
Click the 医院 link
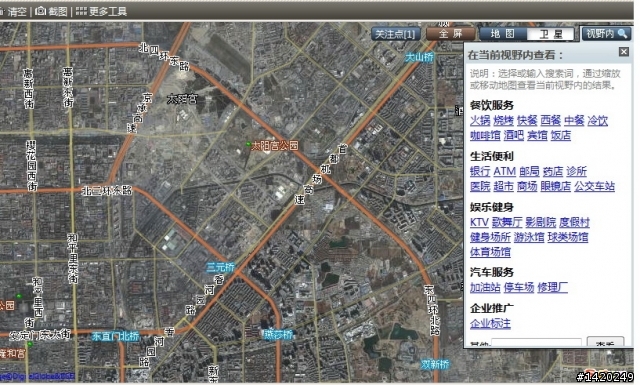coord(480,186)
